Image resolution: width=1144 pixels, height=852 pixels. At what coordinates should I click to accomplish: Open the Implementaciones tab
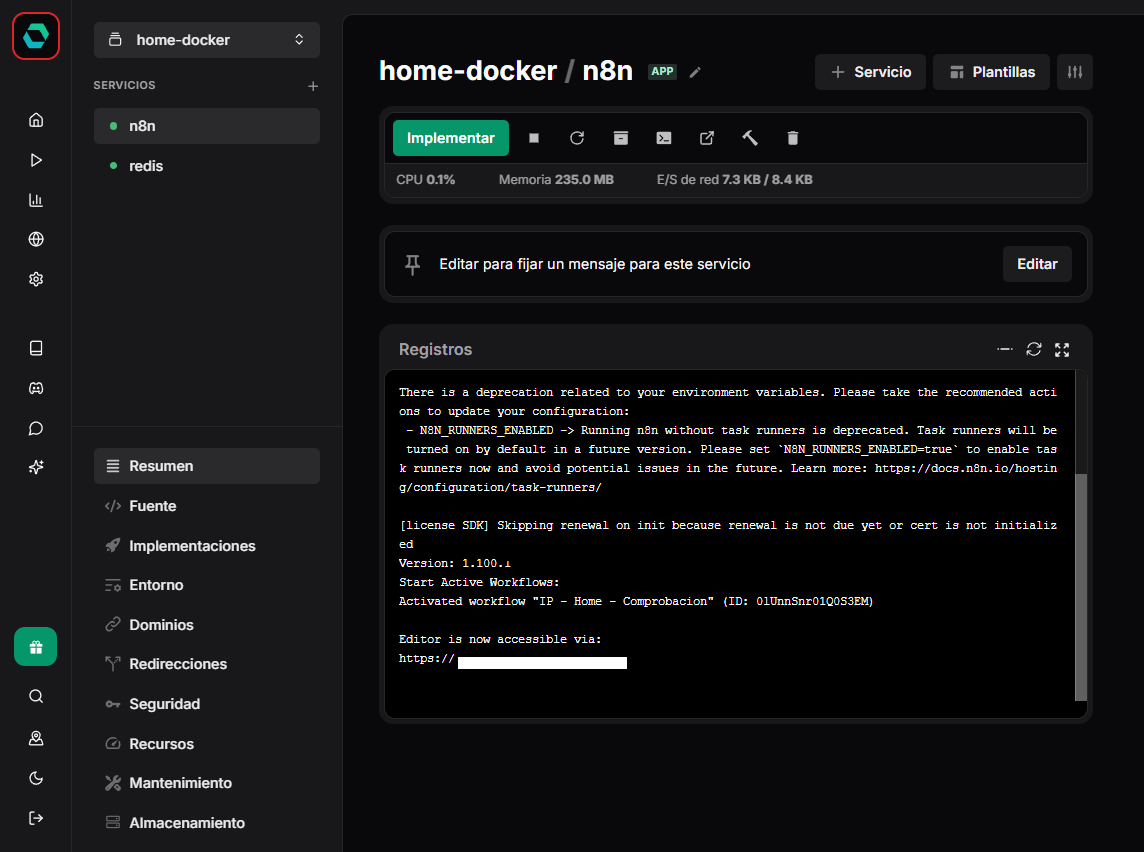pos(206,546)
